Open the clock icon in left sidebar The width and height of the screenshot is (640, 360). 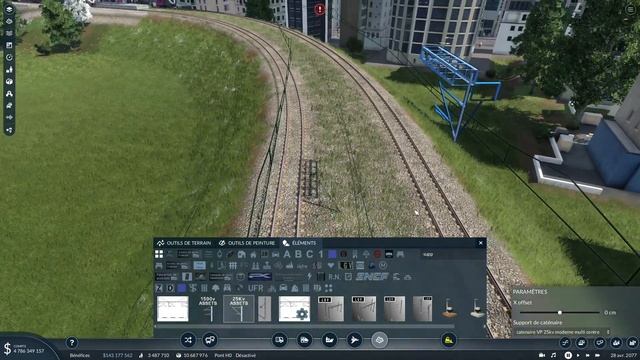9,57
